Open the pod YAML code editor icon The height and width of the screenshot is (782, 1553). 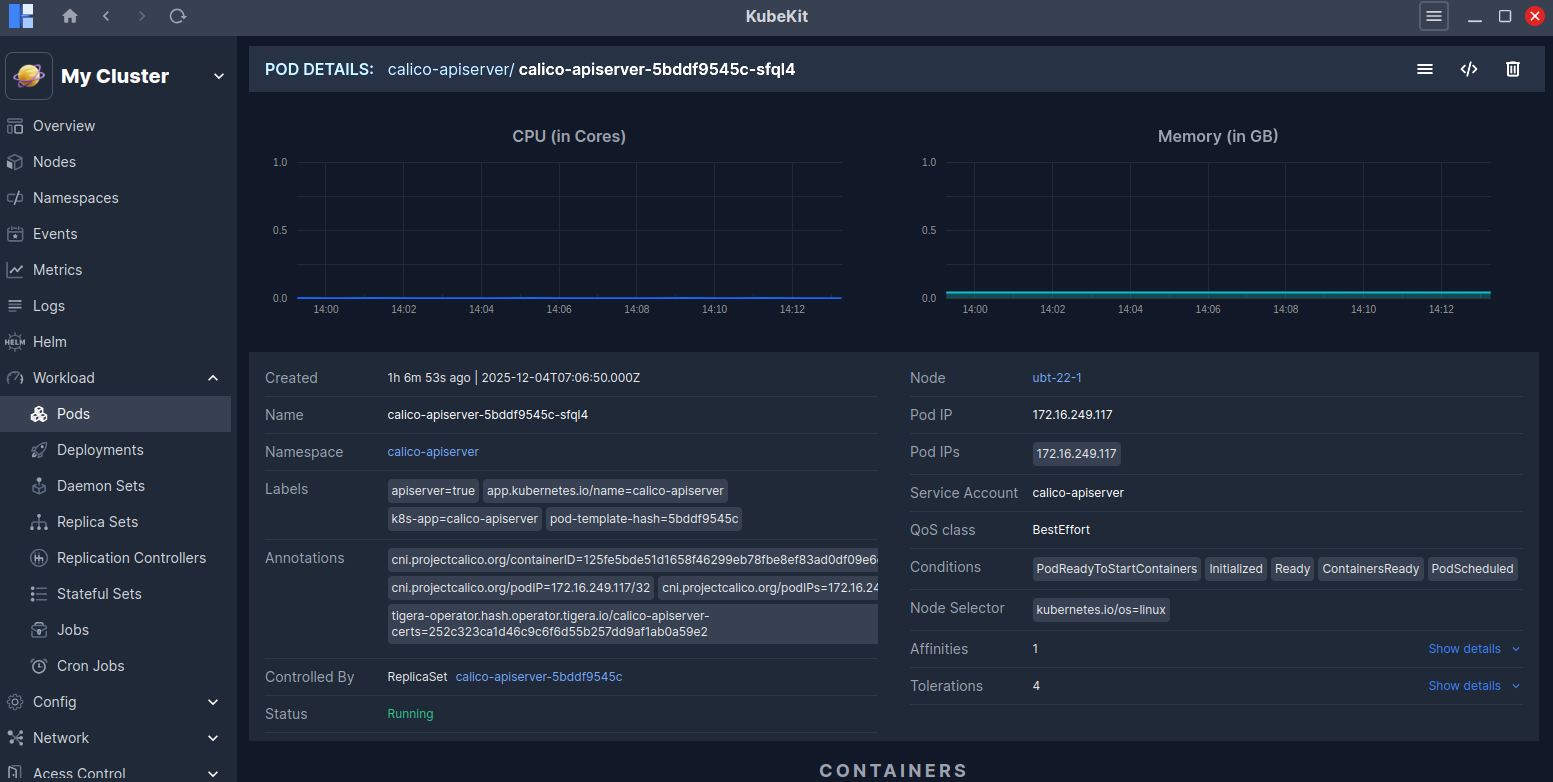tap(1468, 69)
